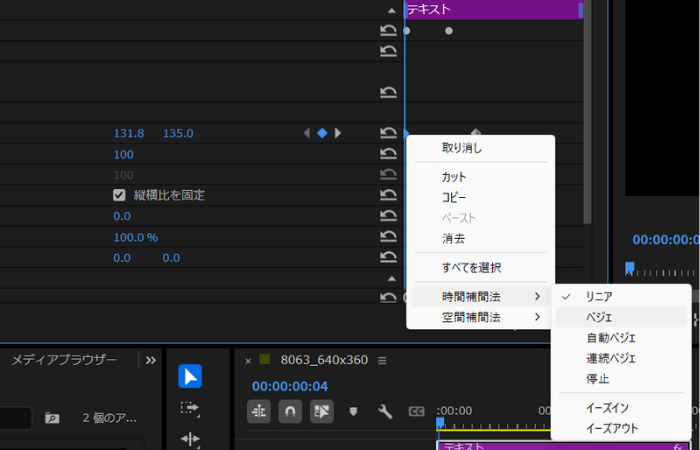Screen dimensions: 700x450
Task: Add a marker with the marker icon
Action: 353,411
